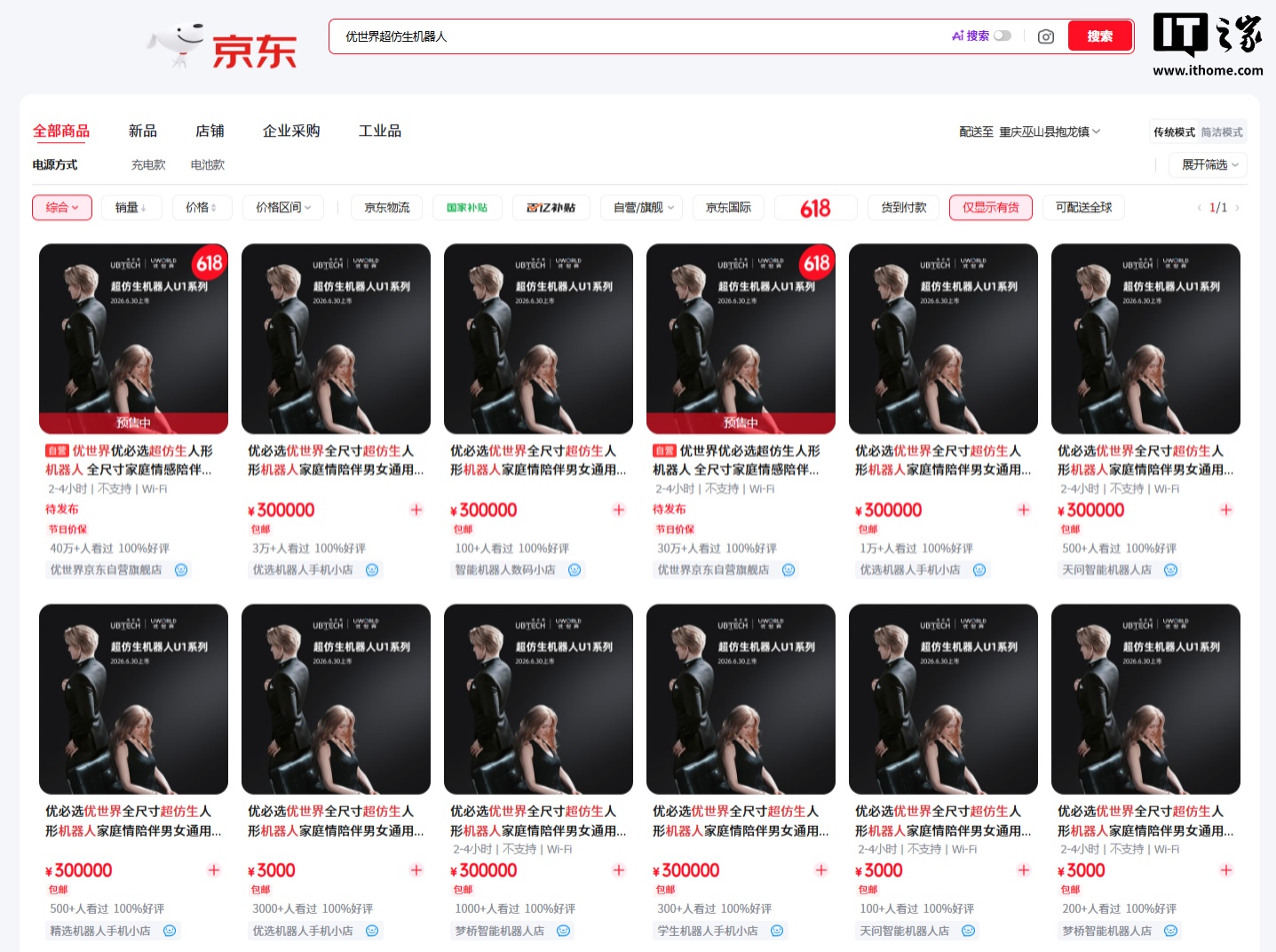Open product image of 30万+人看过 listing
This screenshot has width=1276, height=952.
point(741,339)
